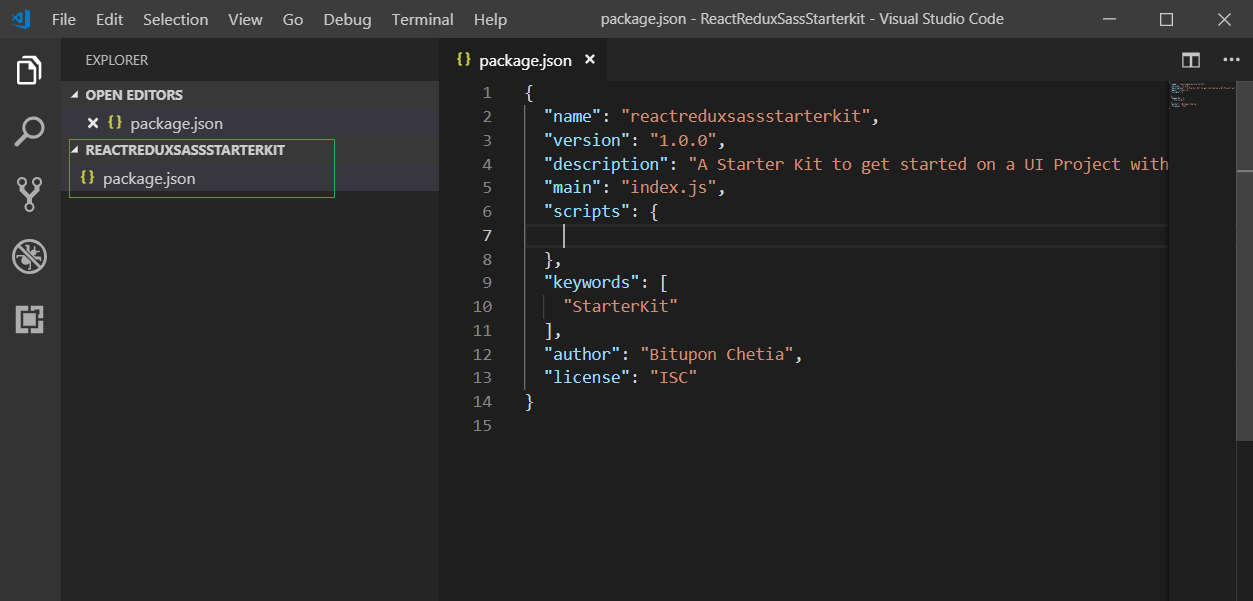Close package.json in Open Editors list
This screenshot has width=1253, height=601.
pyautogui.click(x=93, y=123)
